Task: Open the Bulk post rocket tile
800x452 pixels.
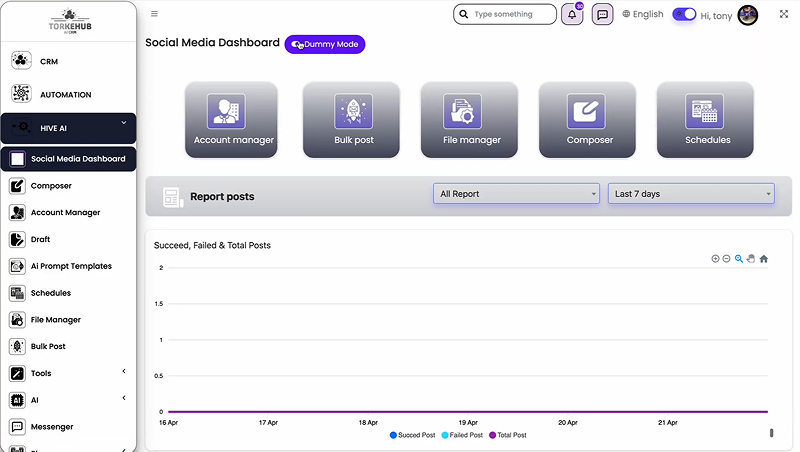Action: click(352, 119)
